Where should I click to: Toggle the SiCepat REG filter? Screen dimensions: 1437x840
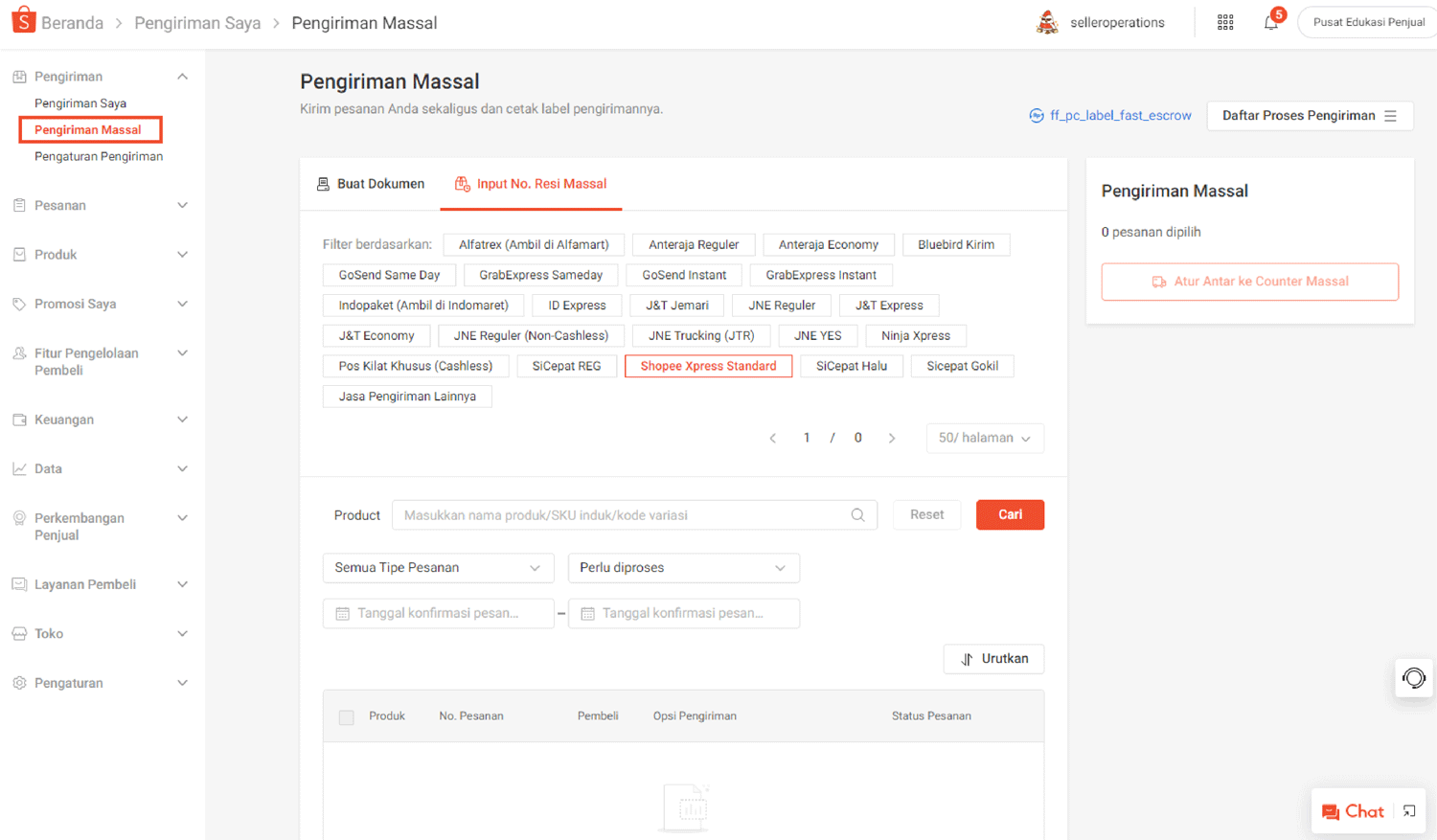point(566,366)
